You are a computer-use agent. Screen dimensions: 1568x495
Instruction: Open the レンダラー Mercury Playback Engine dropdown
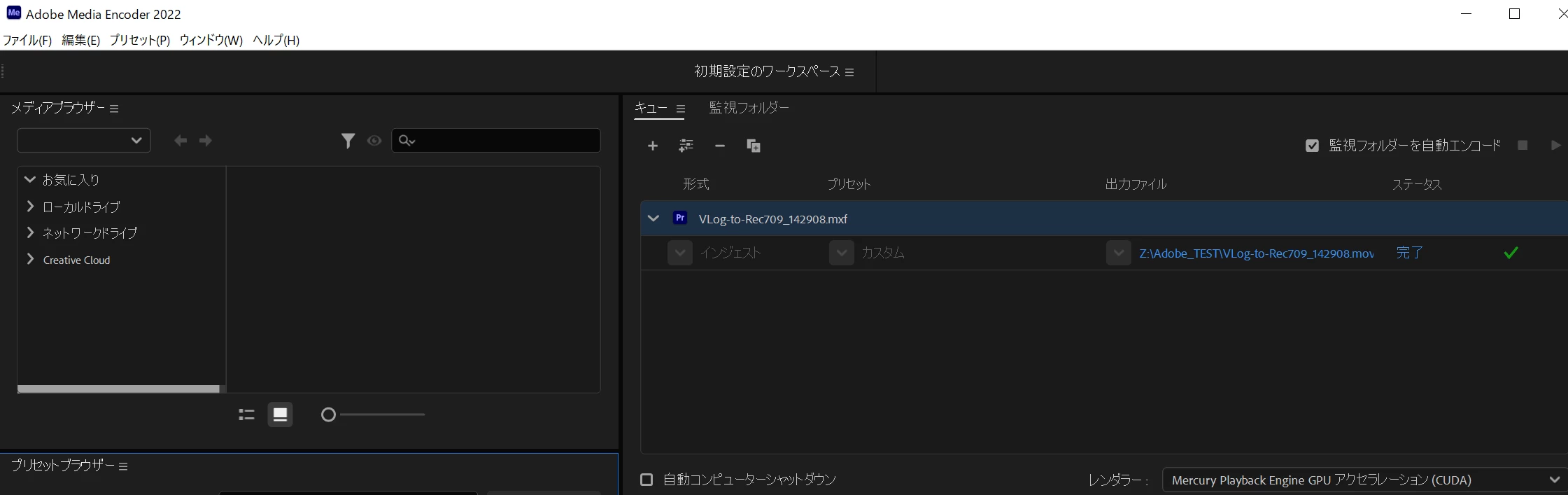pos(1364,480)
